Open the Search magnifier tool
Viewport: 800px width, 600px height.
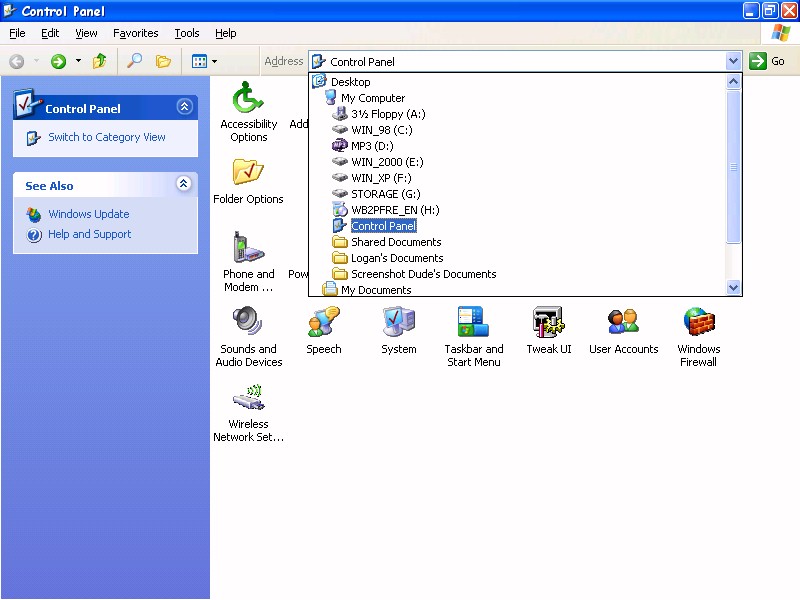tap(135, 61)
